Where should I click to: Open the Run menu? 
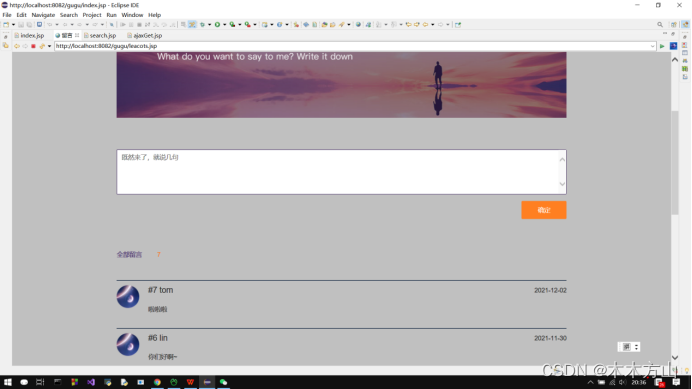(x=111, y=15)
